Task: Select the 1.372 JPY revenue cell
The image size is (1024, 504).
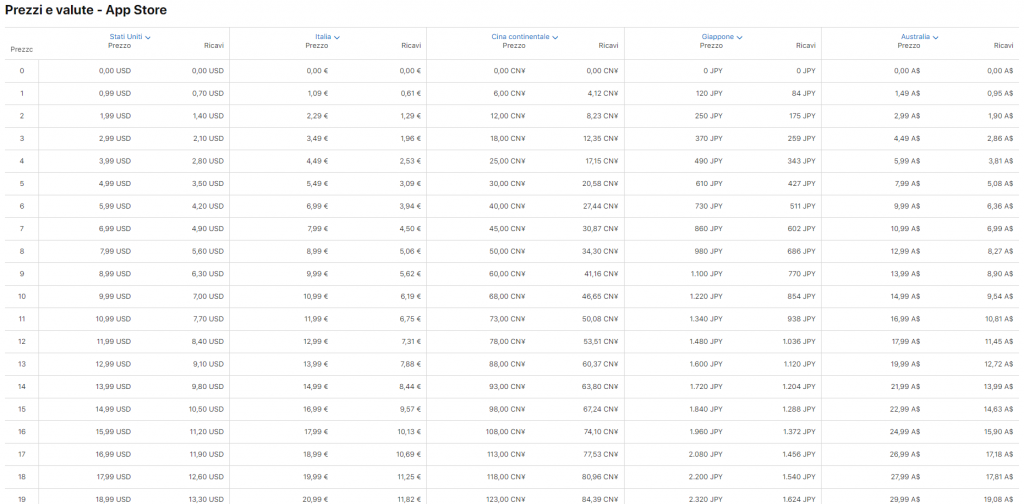Action: click(x=800, y=432)
